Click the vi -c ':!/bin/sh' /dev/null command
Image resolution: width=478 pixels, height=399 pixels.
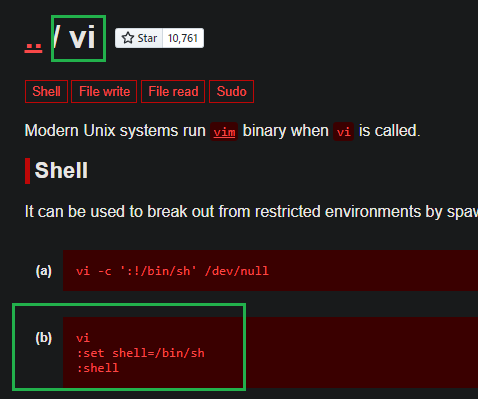[172, 271]
